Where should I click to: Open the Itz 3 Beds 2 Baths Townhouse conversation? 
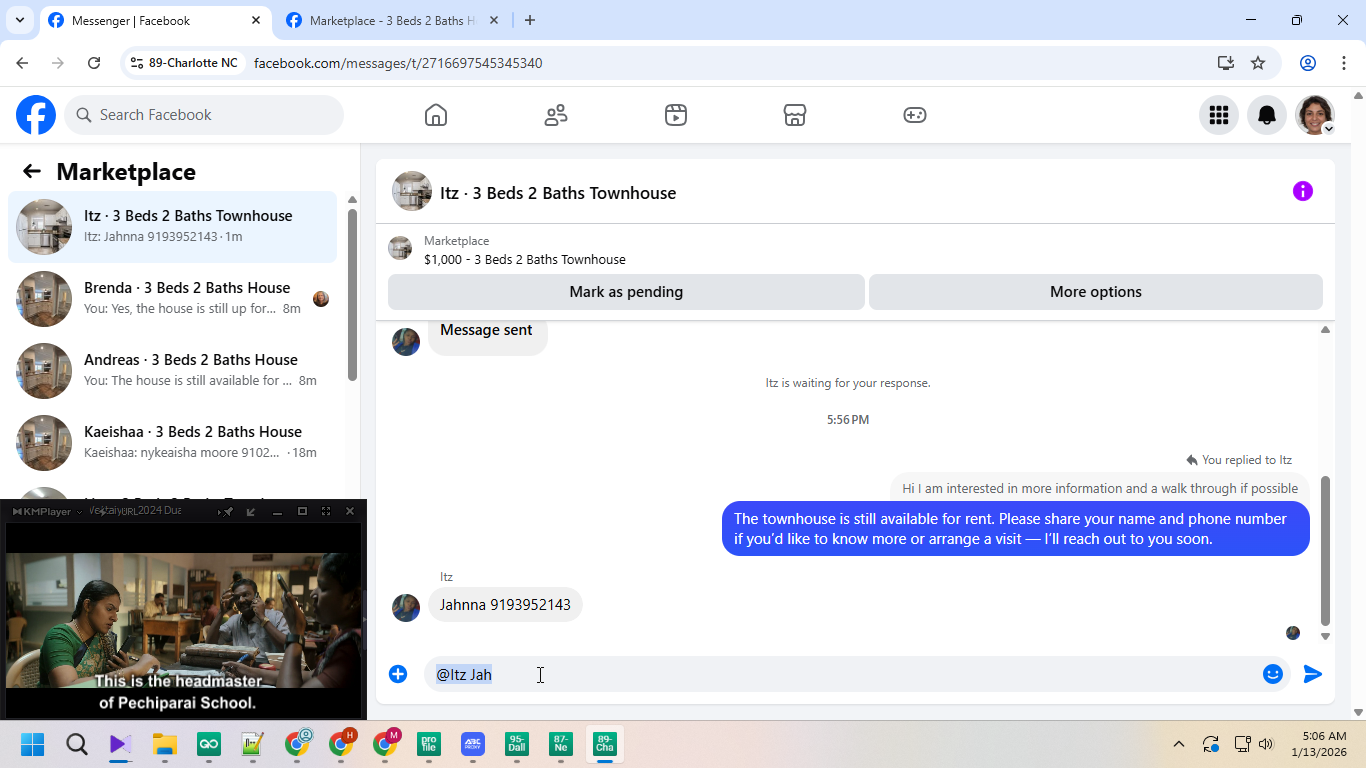pos(173,227)
